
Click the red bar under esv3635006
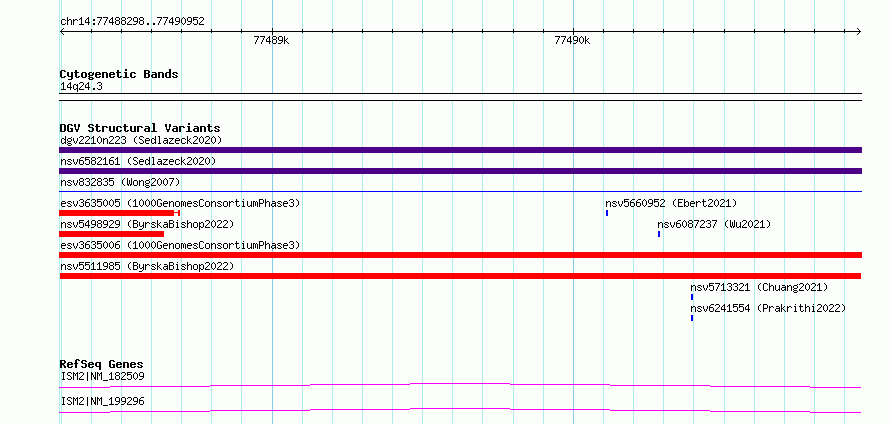(460, 255)
